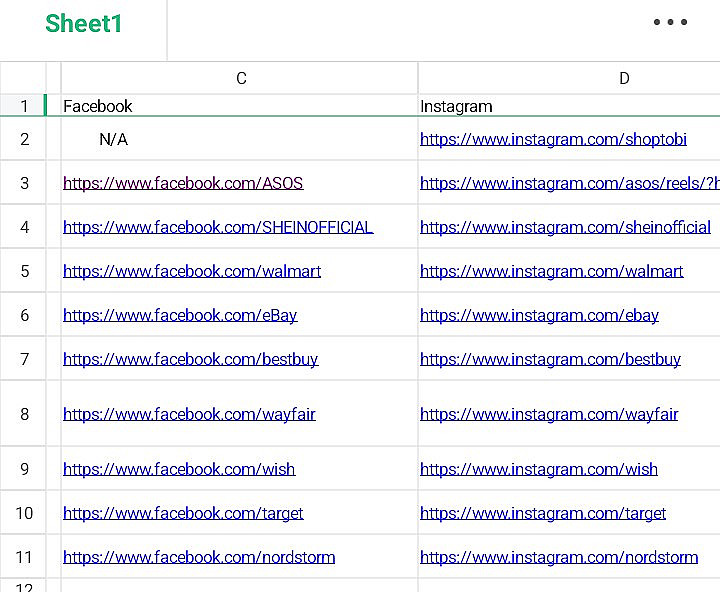Select column C header
Screen dimensions: 720x592
coord(241,78)
